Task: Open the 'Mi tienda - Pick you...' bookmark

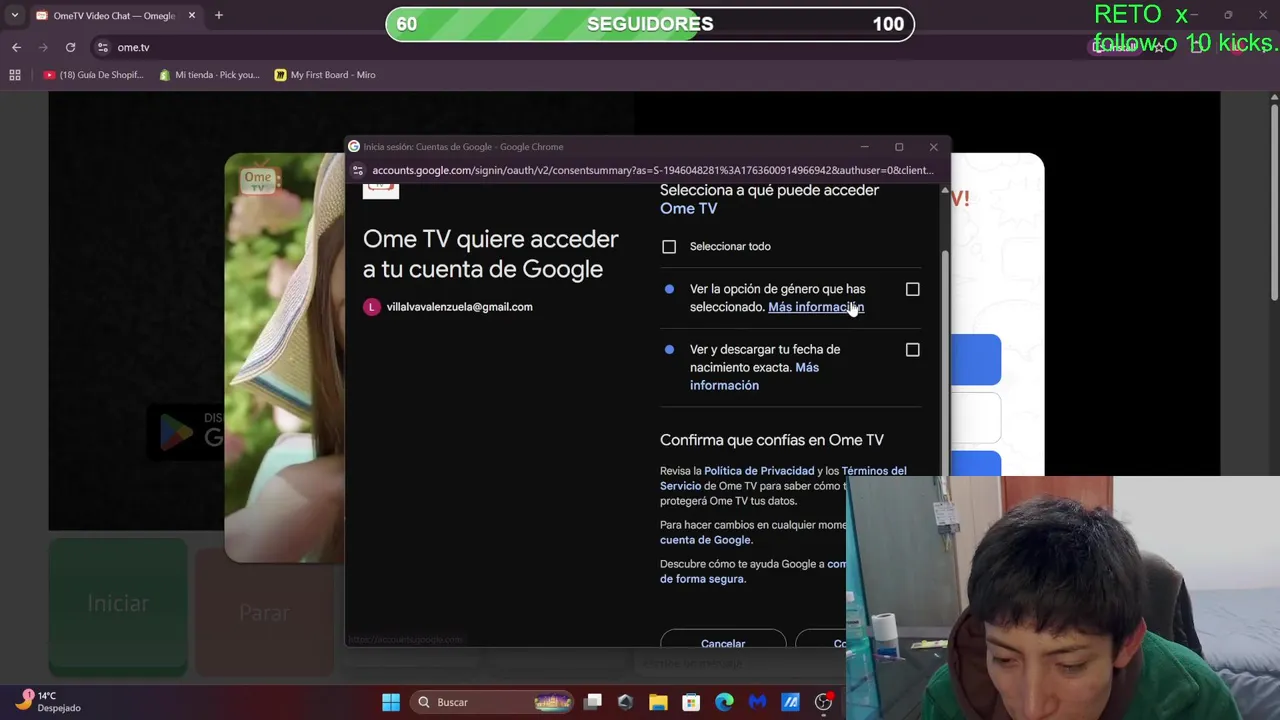Action: (x=210, y=75)
